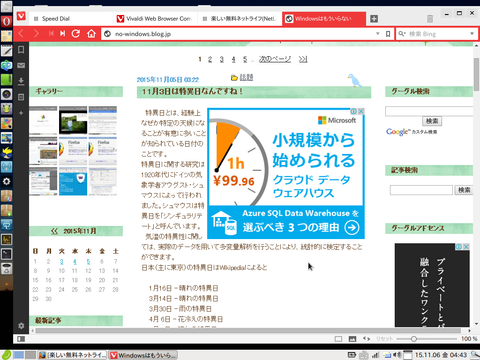Screen dimensions: 480x360
Task: Open Vivaldi settings gear in the panel bar
Action: pos(21,326)
